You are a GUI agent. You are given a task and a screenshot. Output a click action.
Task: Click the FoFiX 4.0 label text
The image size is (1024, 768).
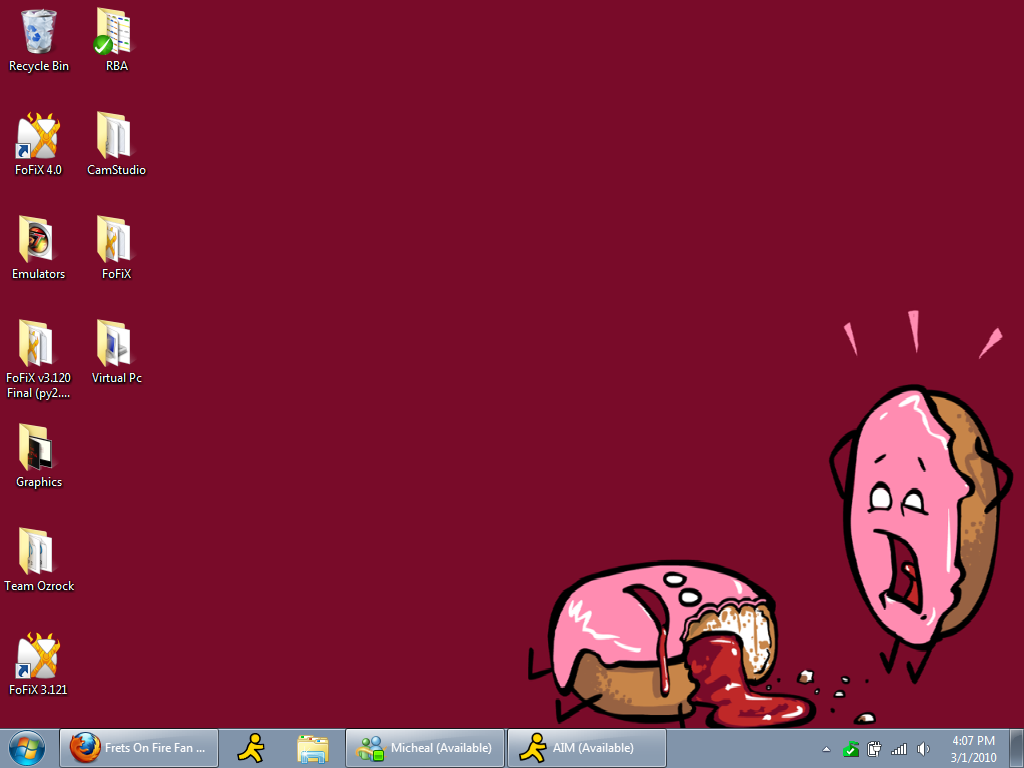(38, 170)
